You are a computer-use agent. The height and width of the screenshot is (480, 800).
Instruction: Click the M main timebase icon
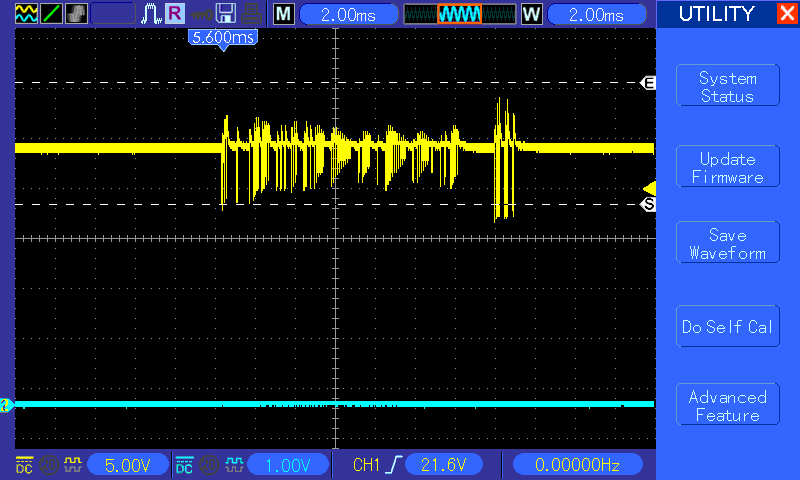284,14
